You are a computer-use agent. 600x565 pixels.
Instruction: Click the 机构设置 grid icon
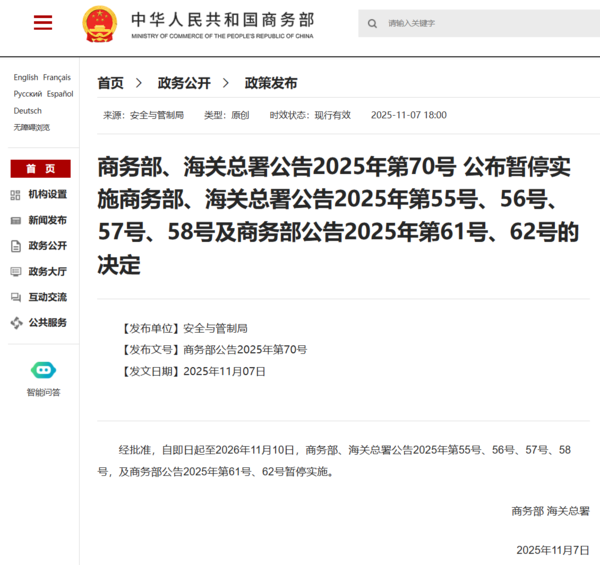click(16, 194)
